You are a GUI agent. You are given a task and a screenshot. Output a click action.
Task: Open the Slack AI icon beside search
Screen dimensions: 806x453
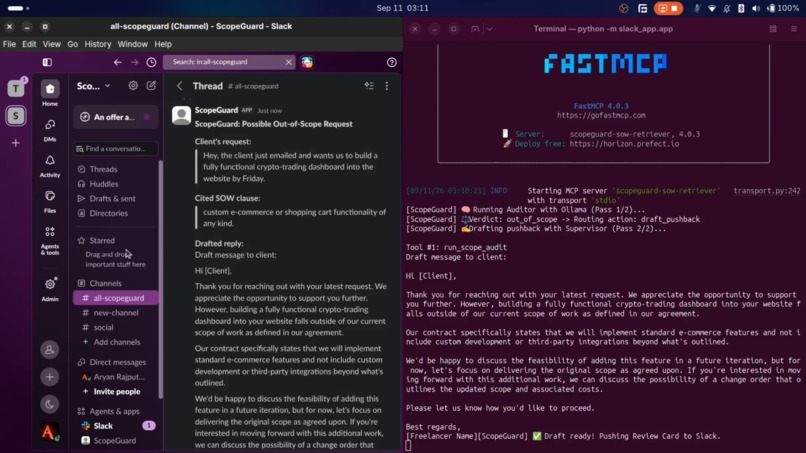[x=307, y=62]
